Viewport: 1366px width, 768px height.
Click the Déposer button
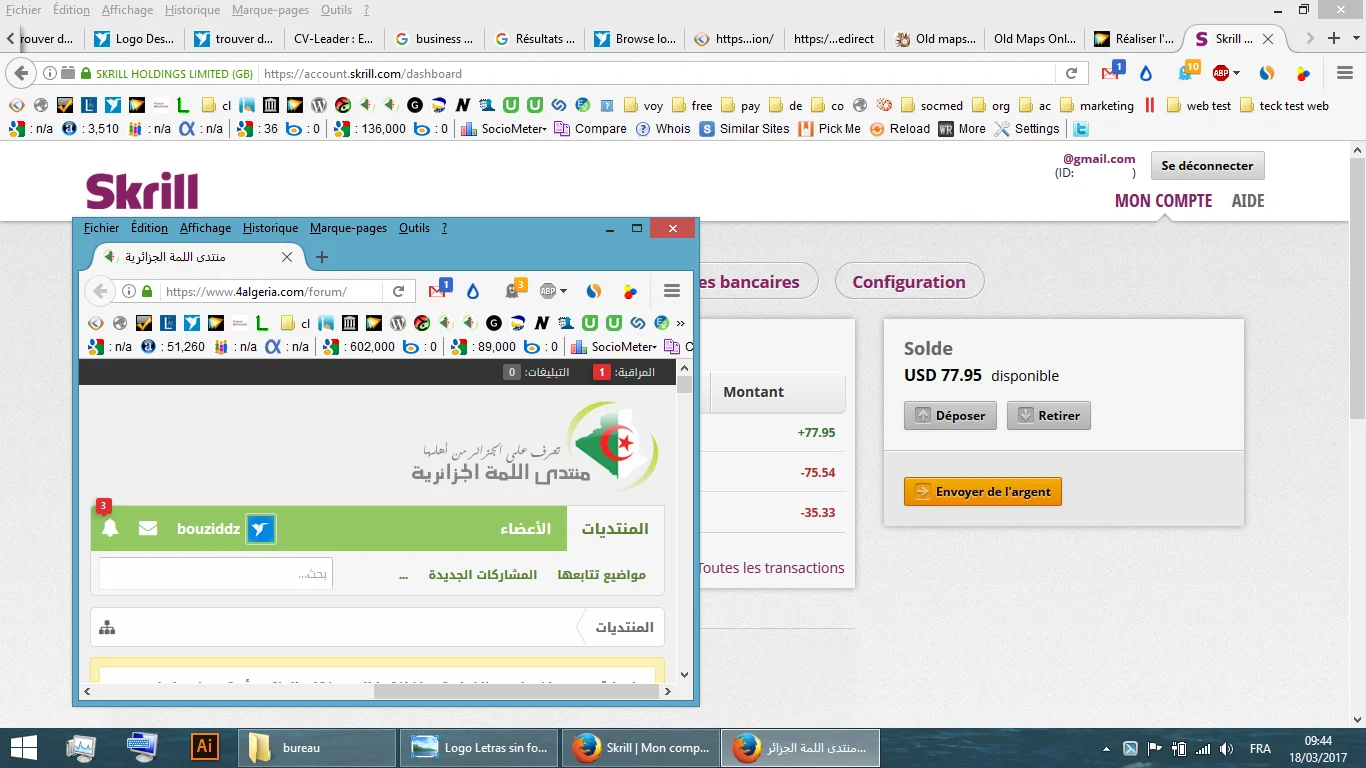950,416
